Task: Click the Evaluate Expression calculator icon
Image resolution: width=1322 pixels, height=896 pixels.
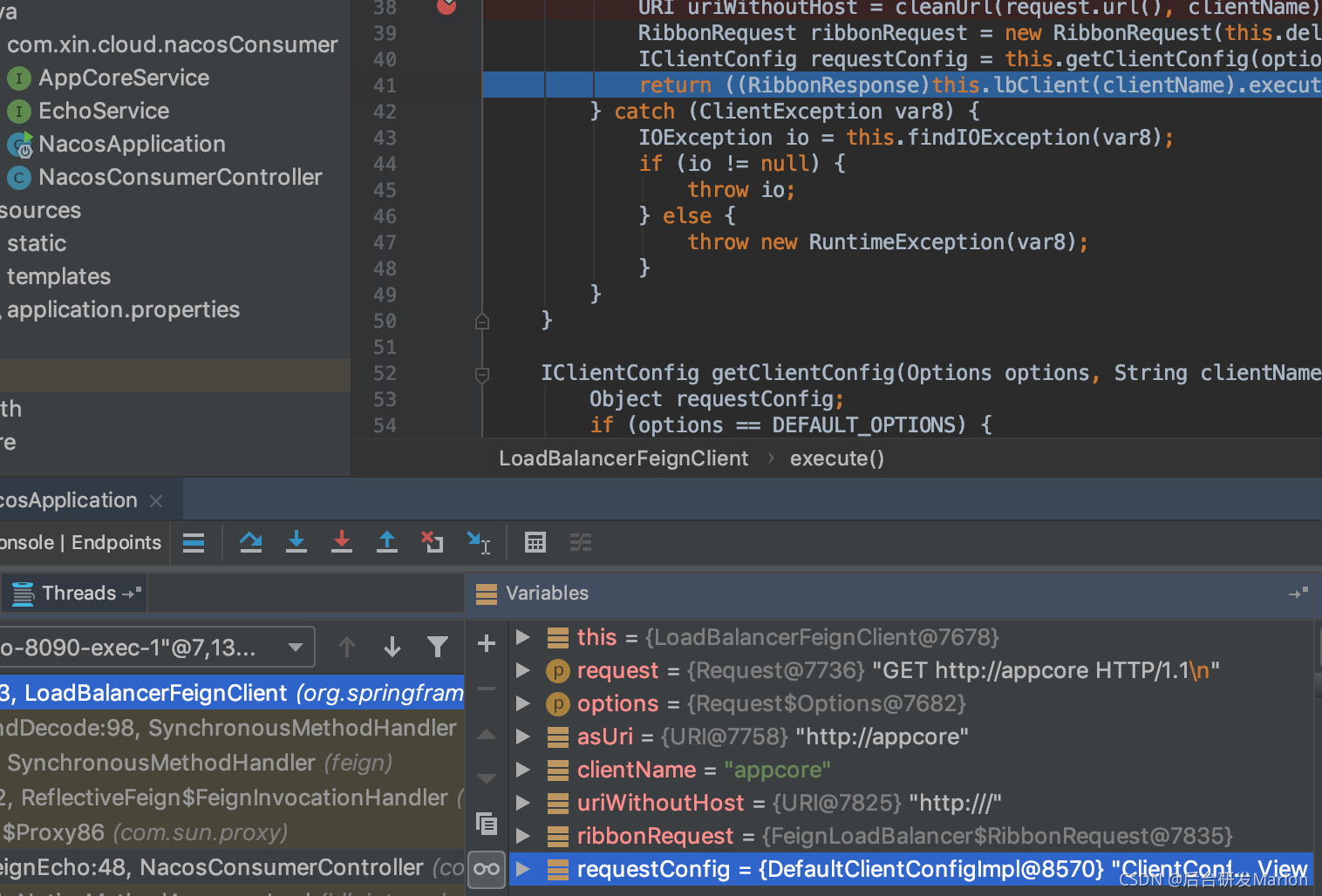Action: tap(535, 543)
